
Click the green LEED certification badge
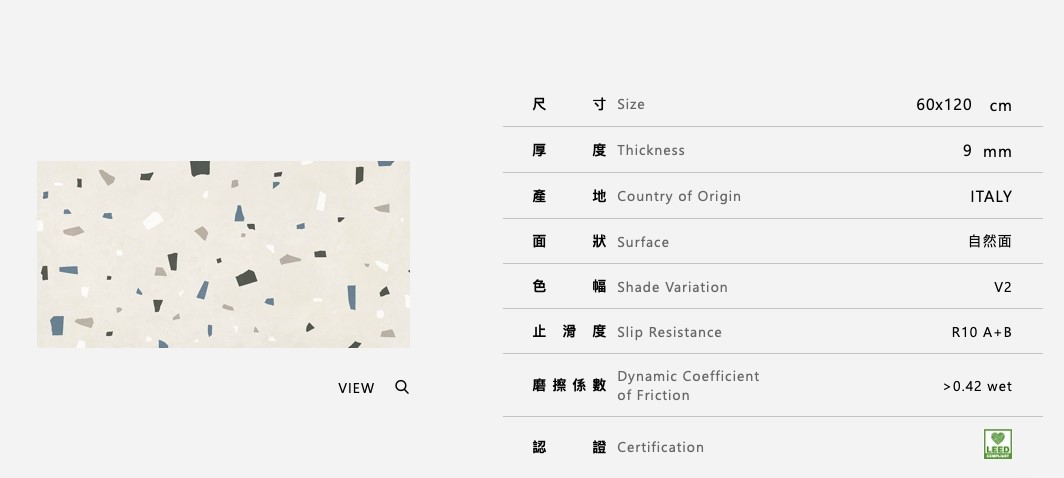[x=997, y=444]
